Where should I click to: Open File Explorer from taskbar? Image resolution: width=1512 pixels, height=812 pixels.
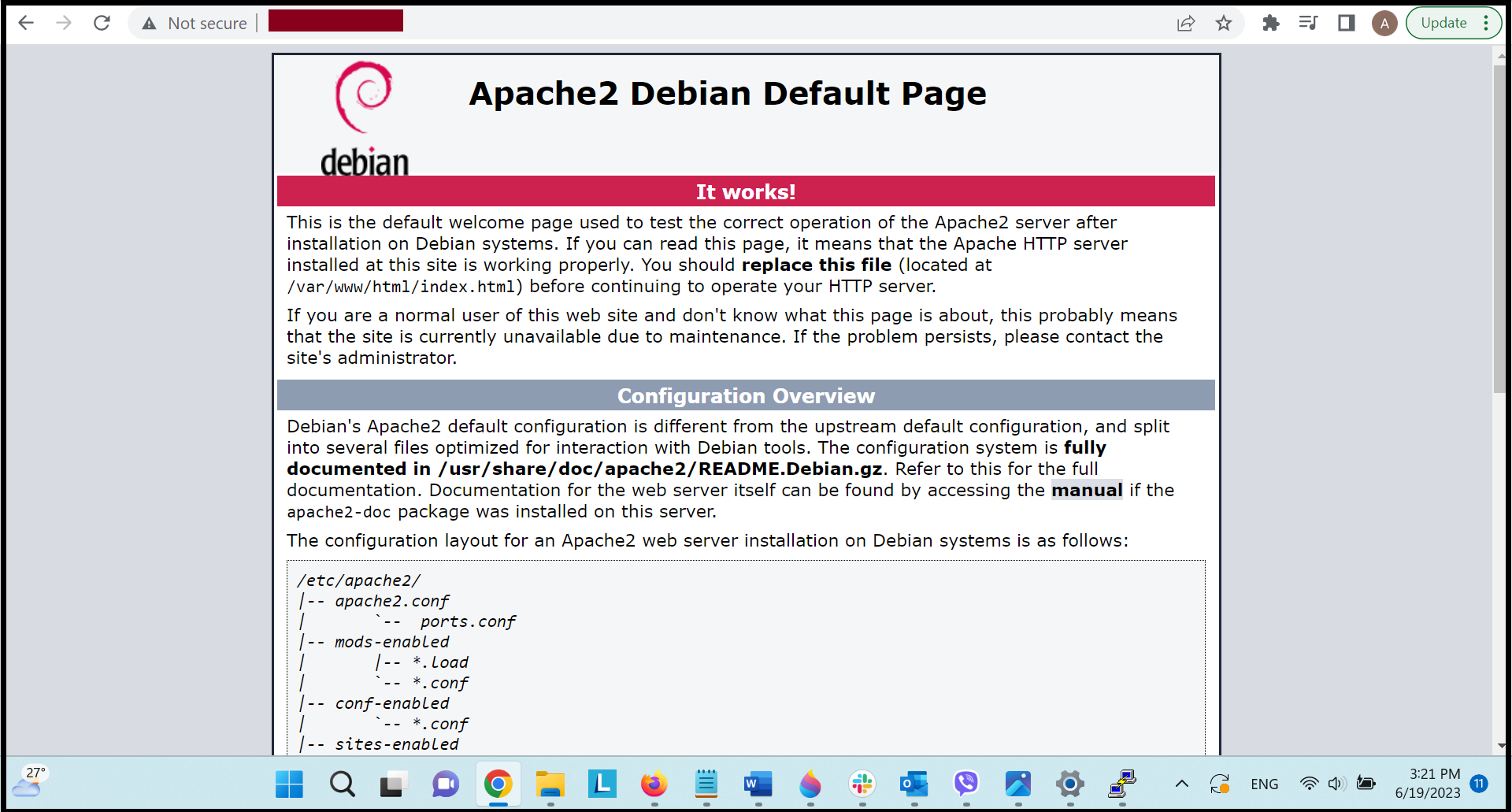pyautogui.click(x=550, y=784)
